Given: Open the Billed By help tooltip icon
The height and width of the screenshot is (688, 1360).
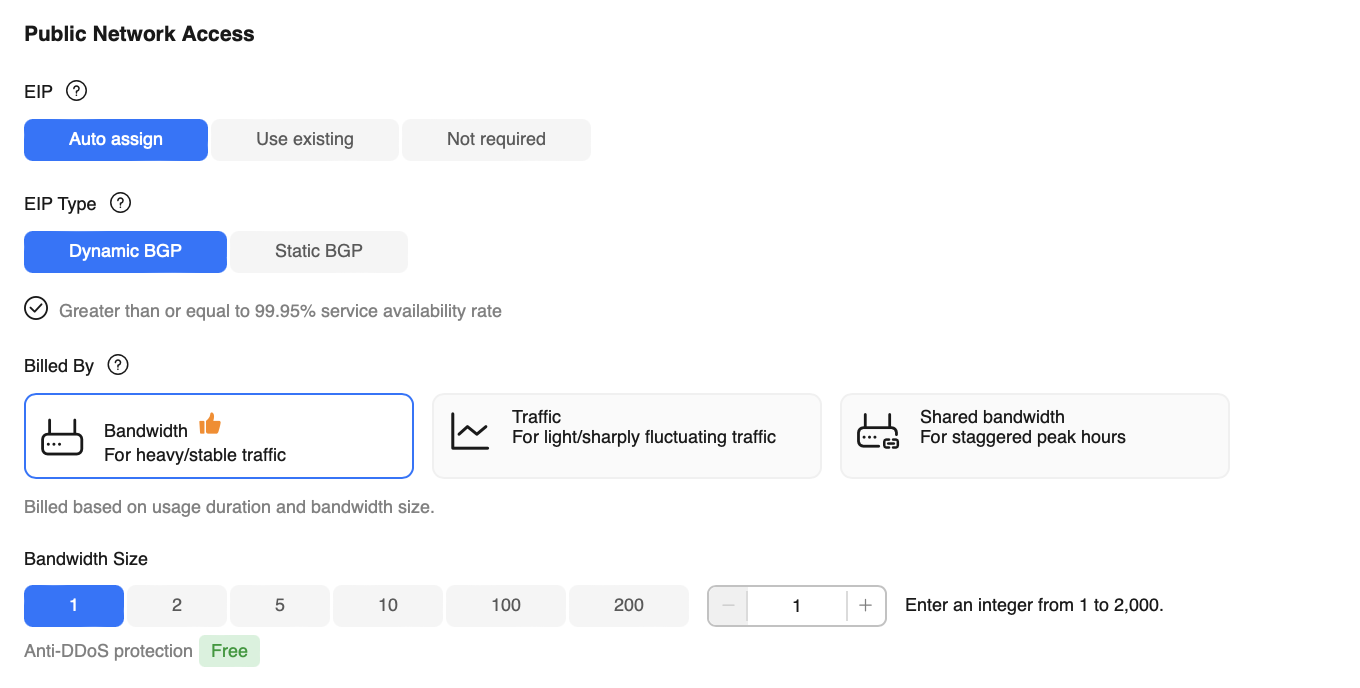Looking at the screenshot, I should (118, 365).
